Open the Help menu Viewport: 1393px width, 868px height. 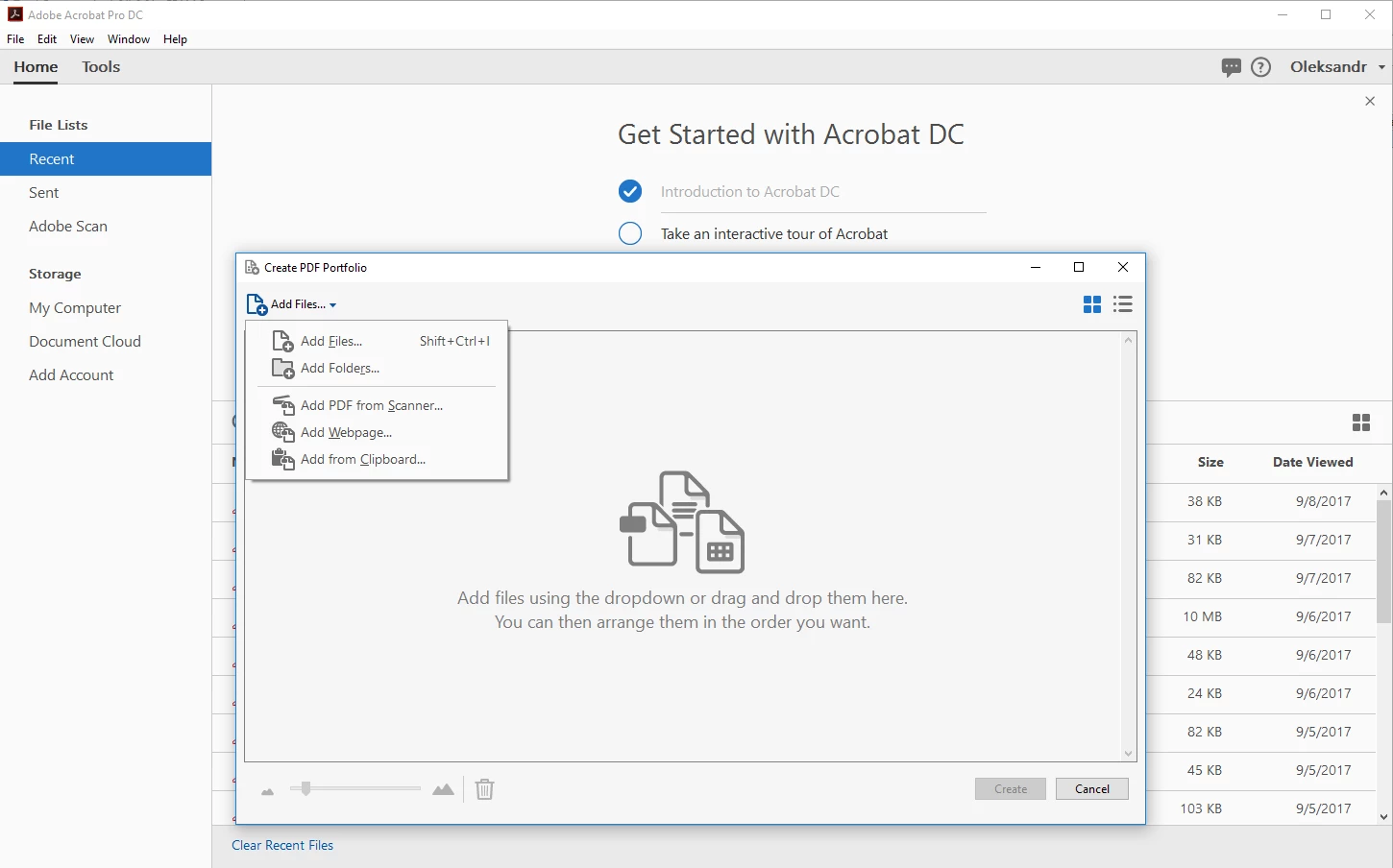(x=175, y=39)
